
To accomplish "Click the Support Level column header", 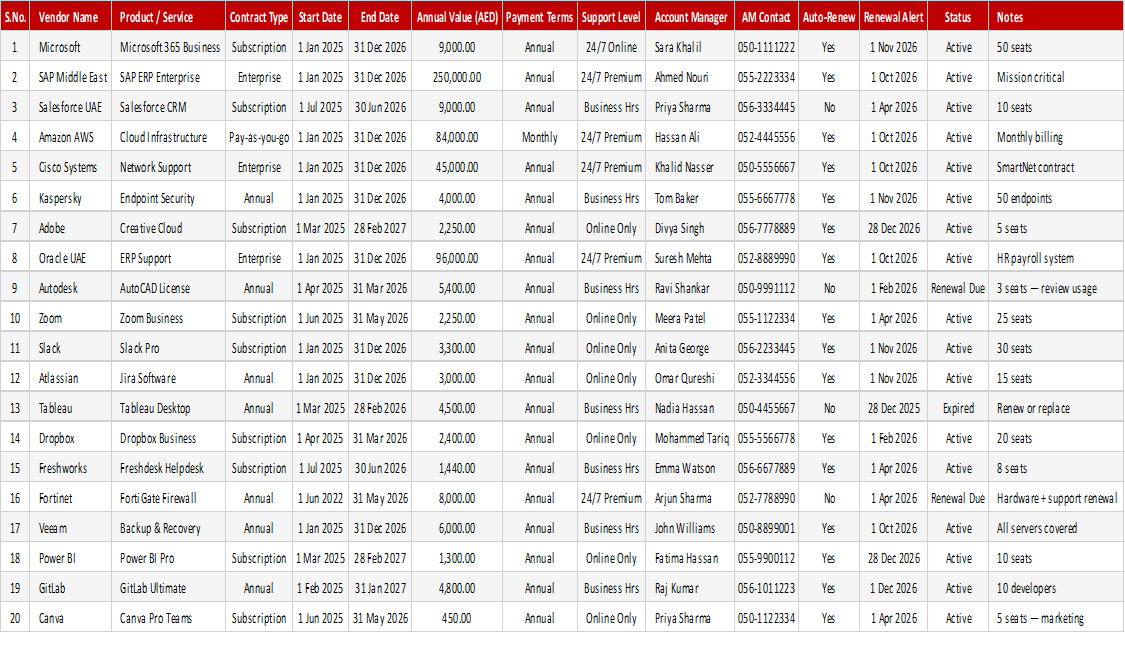I will tap(611, 17).
